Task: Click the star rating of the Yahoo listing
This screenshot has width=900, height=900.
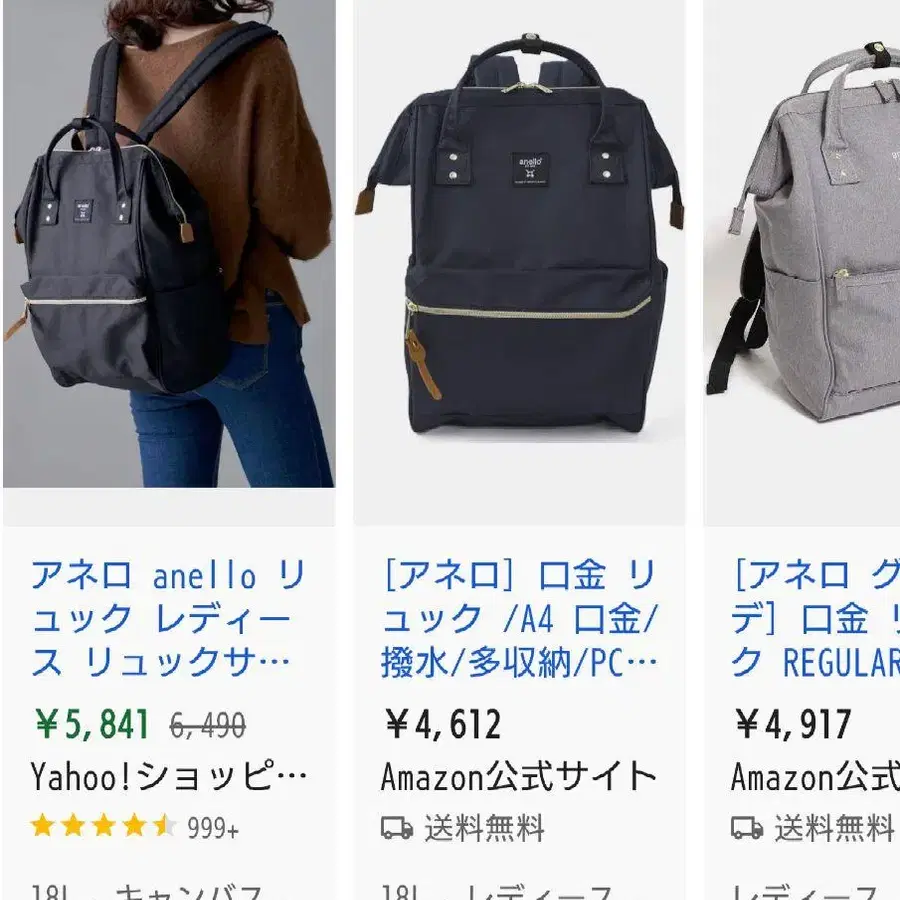Action: point(103,827)
